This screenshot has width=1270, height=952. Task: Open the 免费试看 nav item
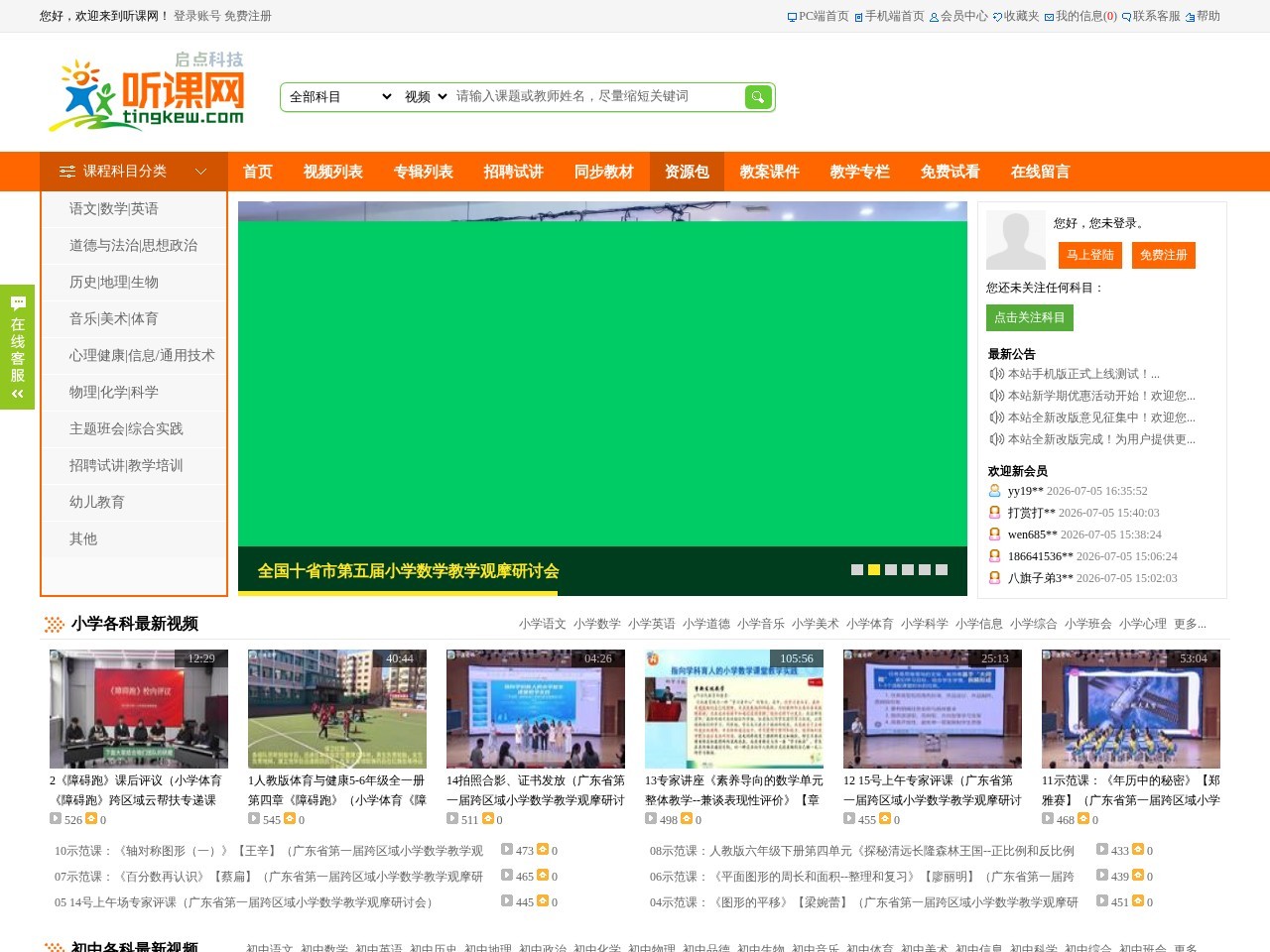(x=951, y=172)
